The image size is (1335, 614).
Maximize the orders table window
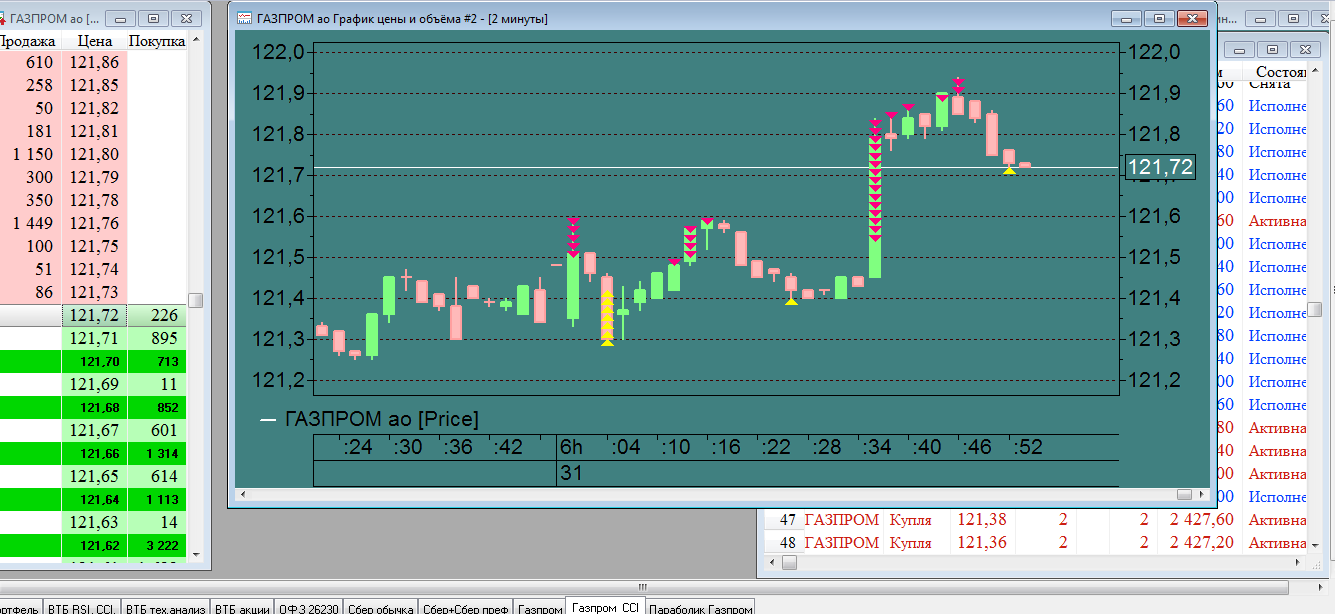point(1271,49)
